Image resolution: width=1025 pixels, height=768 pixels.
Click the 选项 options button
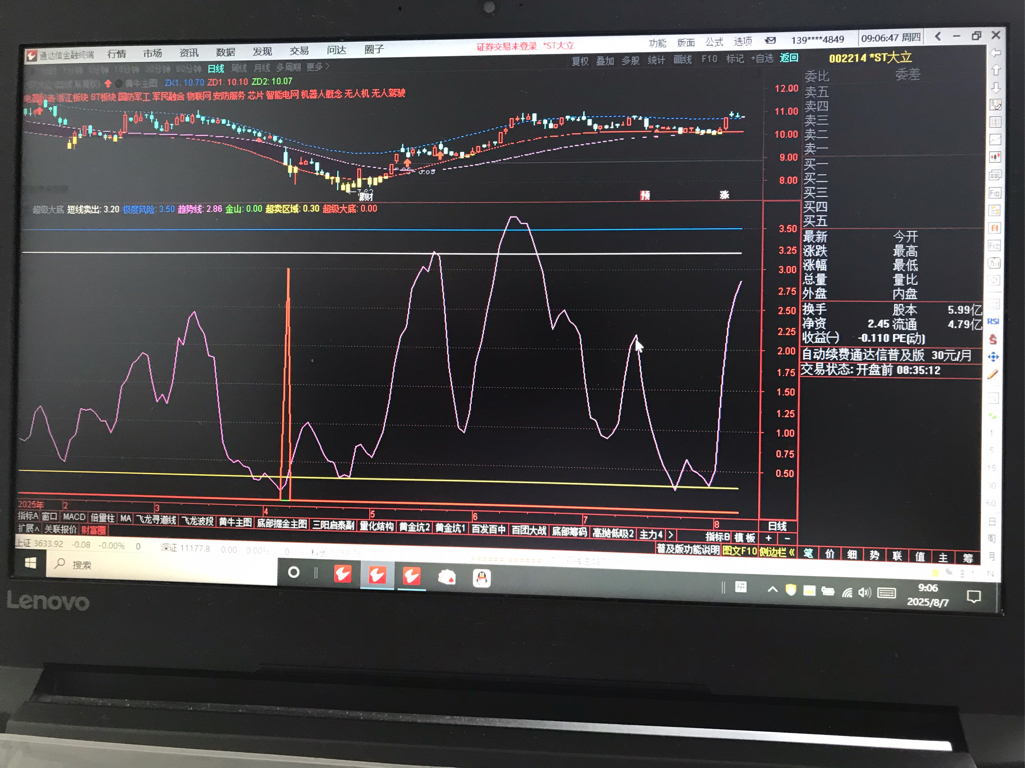tap(743, 41)
